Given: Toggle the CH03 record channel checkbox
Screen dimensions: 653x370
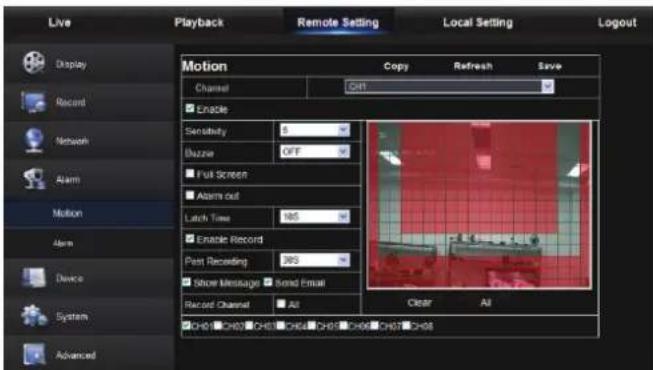Looking at the screenshot, I should [249, 325].
